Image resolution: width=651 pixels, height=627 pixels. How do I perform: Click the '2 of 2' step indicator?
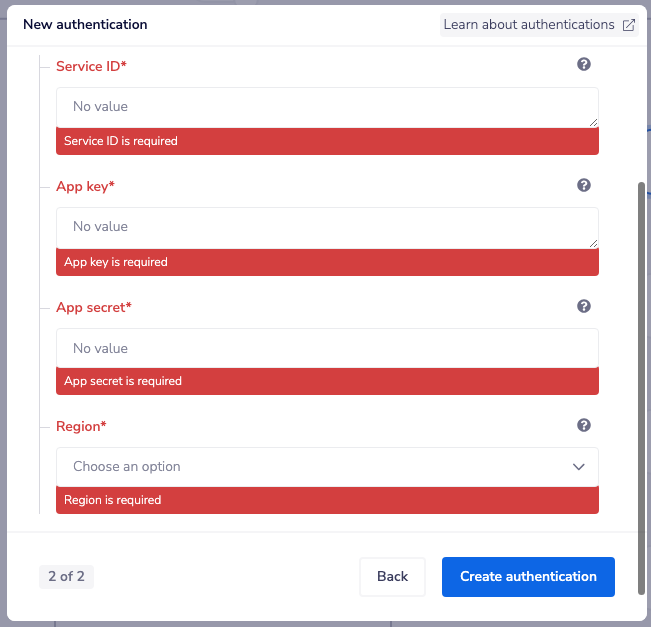(66, 576)
